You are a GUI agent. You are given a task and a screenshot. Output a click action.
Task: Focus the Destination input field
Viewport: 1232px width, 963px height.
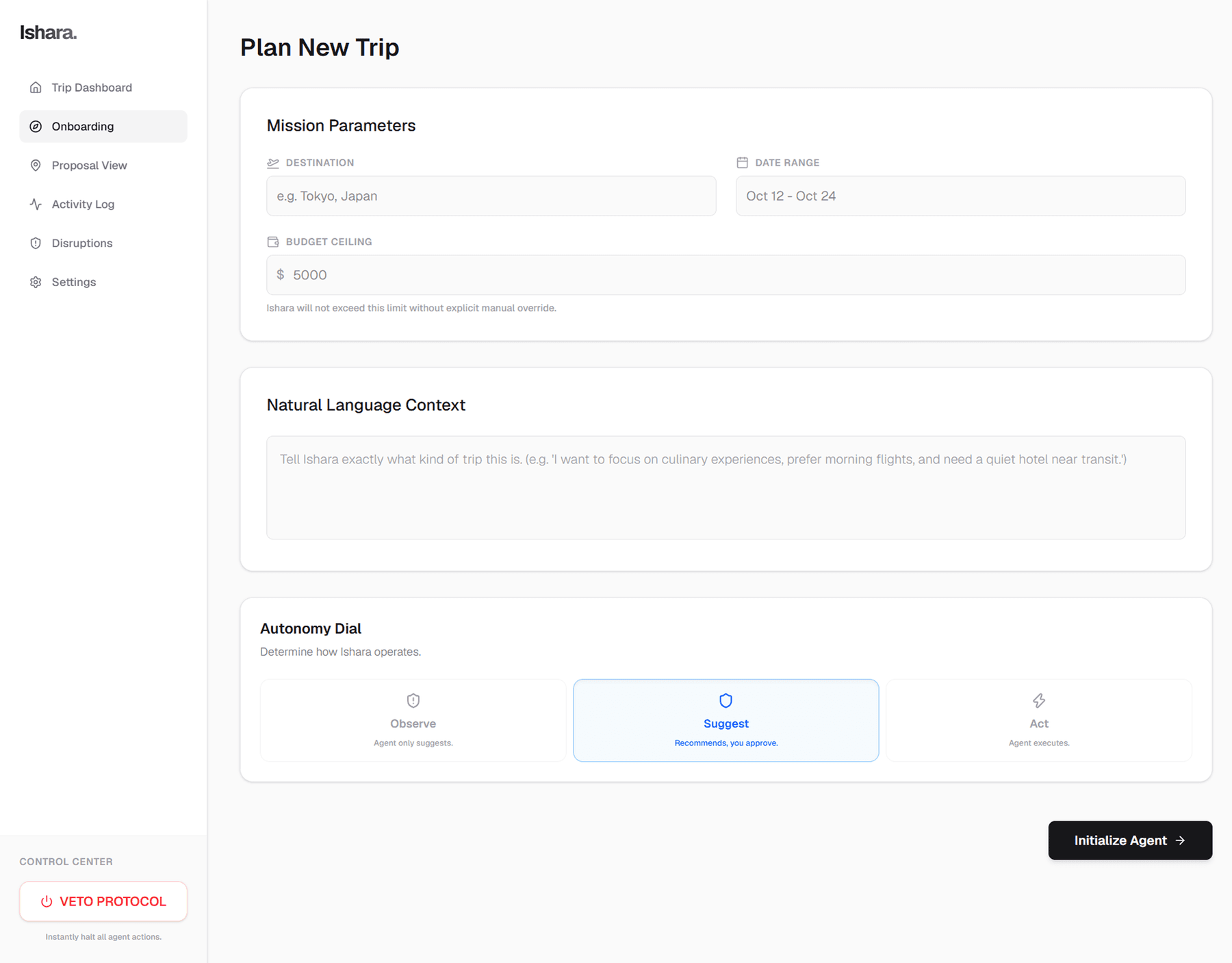coord(491,196)
